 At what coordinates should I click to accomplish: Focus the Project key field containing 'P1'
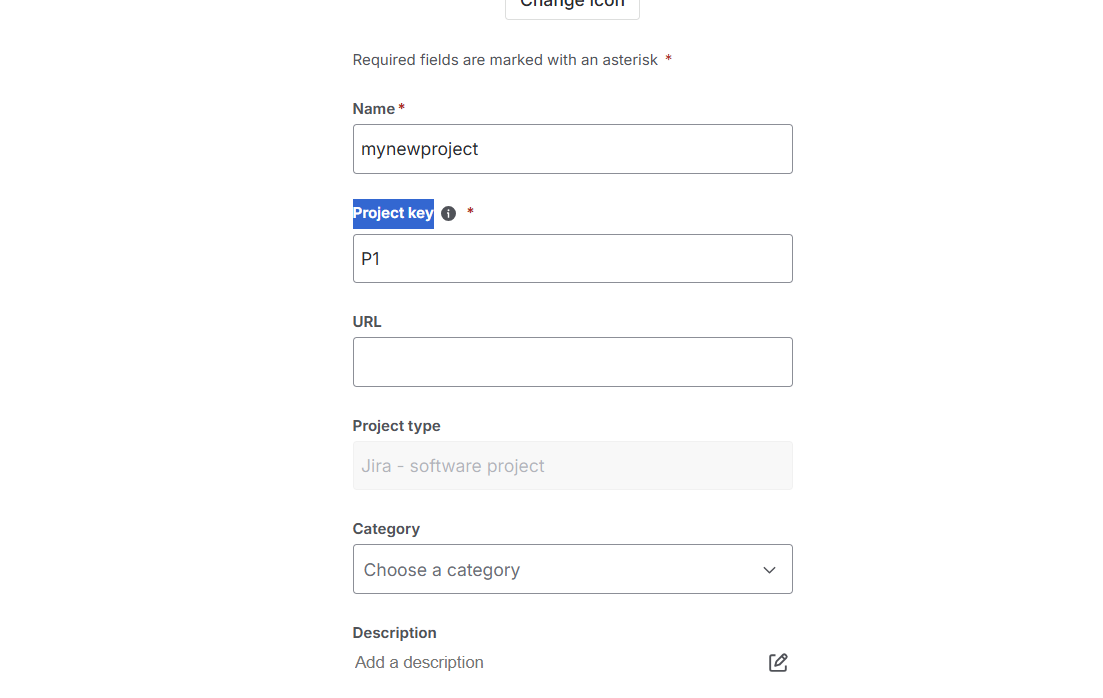coord(572,259)
